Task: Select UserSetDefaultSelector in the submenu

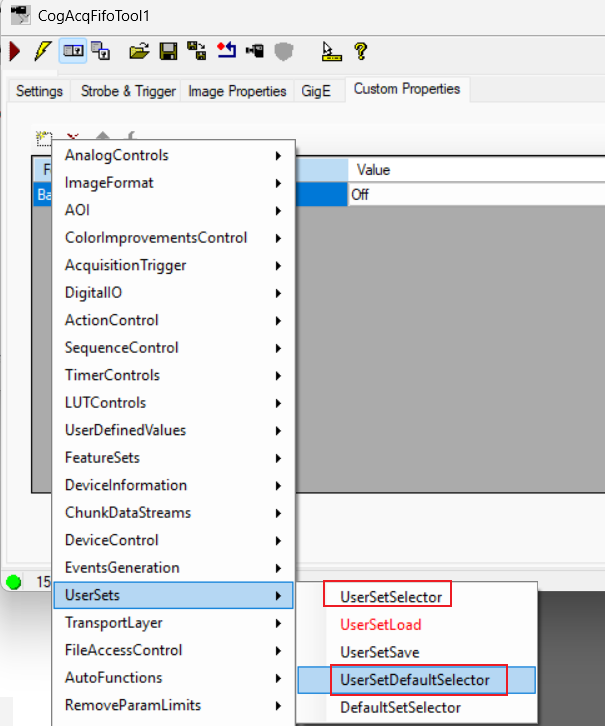Action: coord(416,680)
